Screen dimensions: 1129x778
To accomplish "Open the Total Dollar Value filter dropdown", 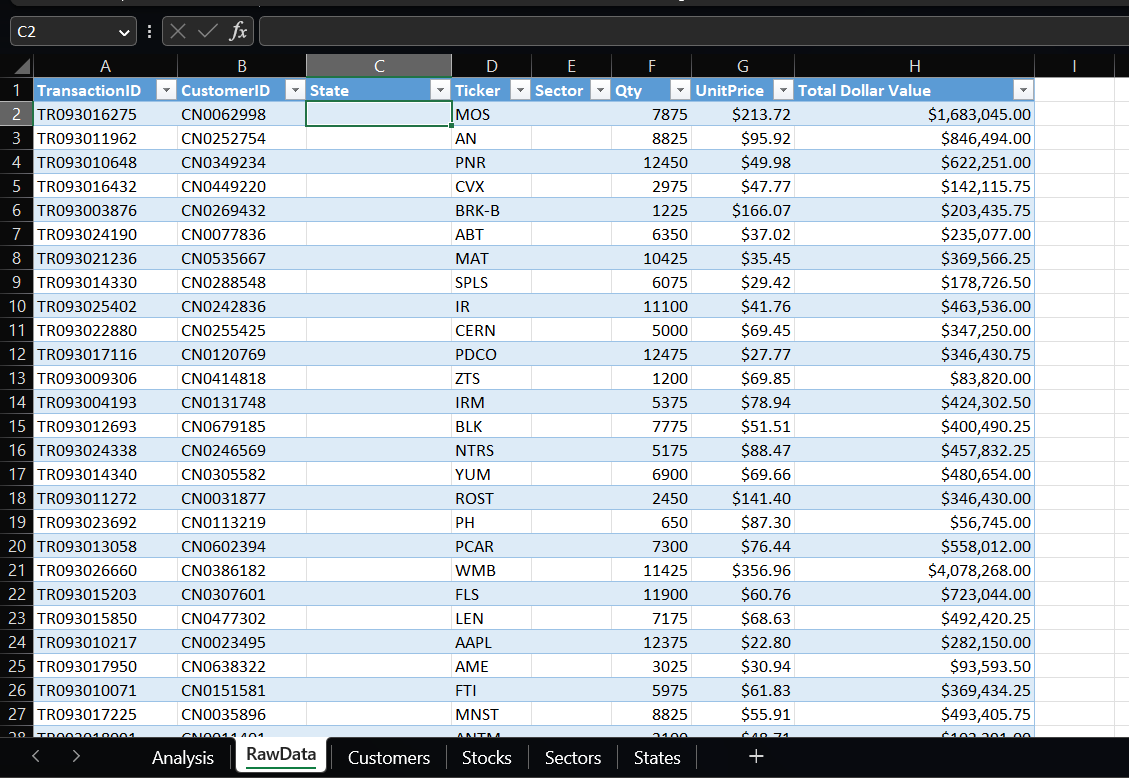I will coord(1022,90).
